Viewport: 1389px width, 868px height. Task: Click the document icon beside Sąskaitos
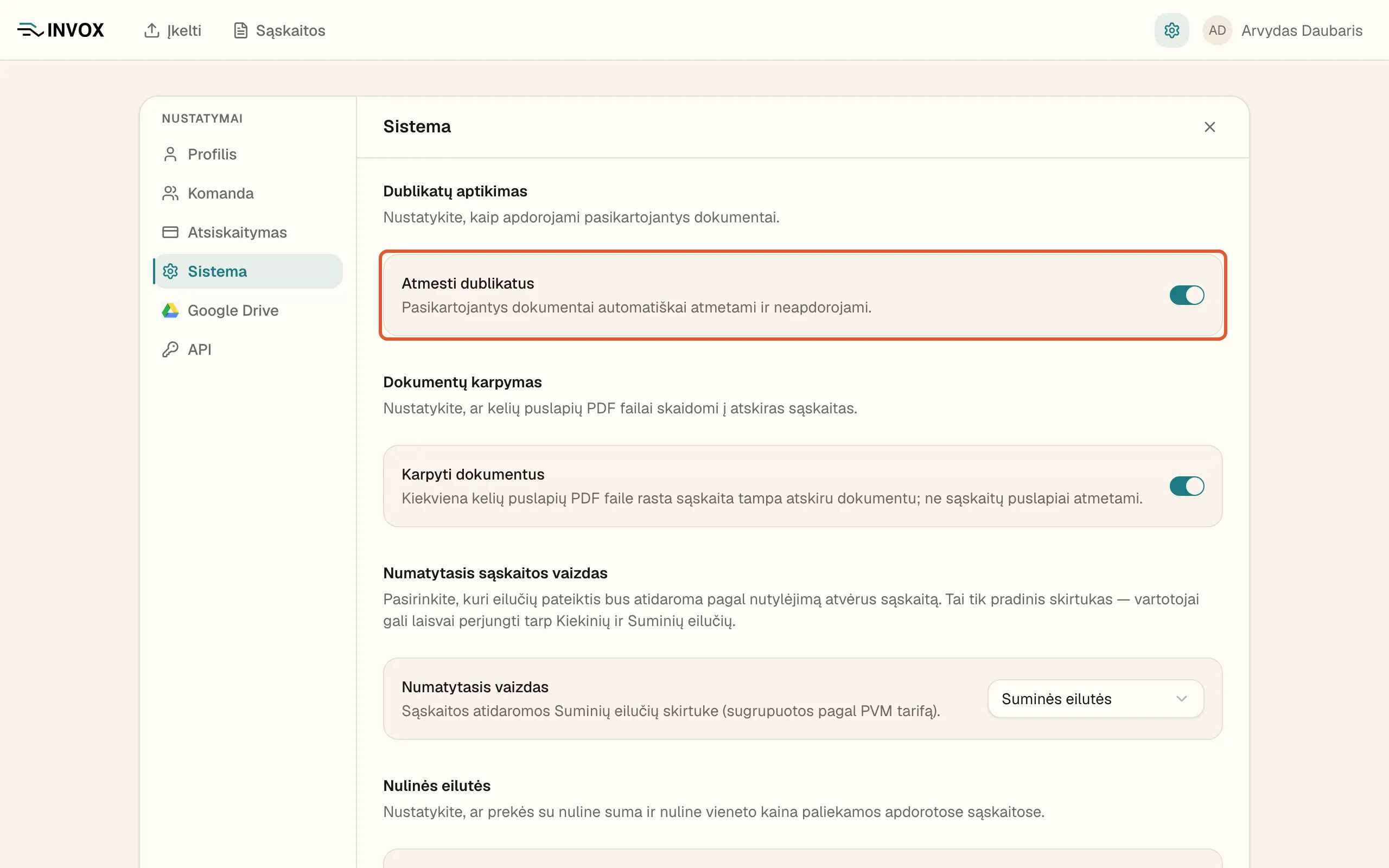pos(240,30)
